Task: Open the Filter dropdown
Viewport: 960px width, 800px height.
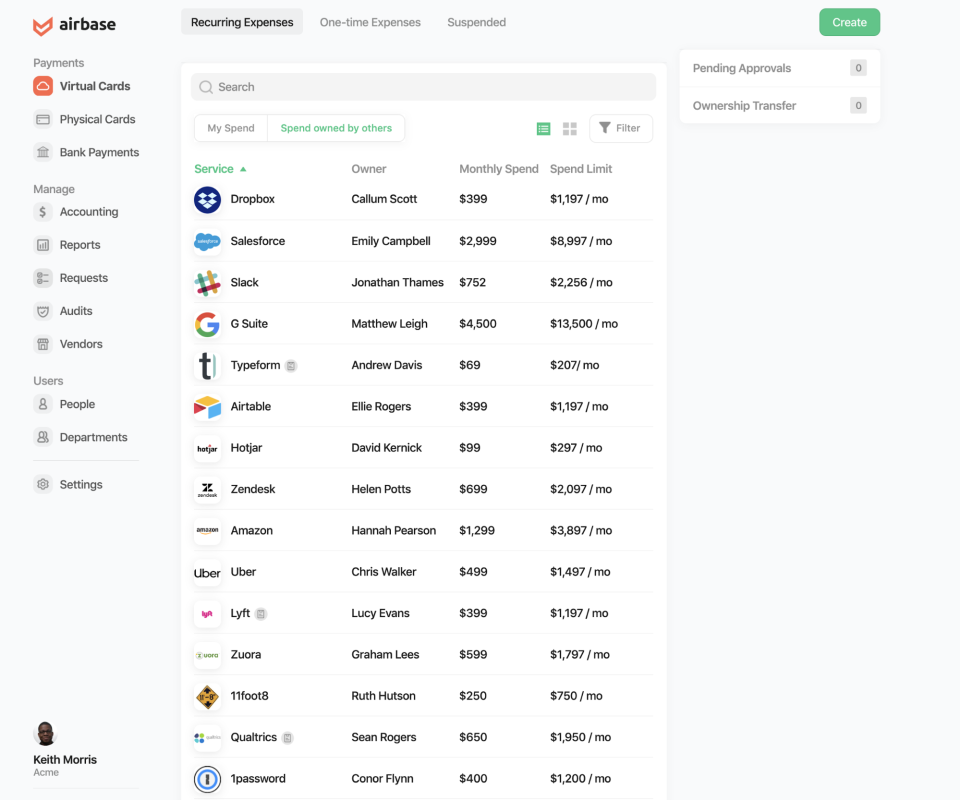Action: [x=621, y=129]
